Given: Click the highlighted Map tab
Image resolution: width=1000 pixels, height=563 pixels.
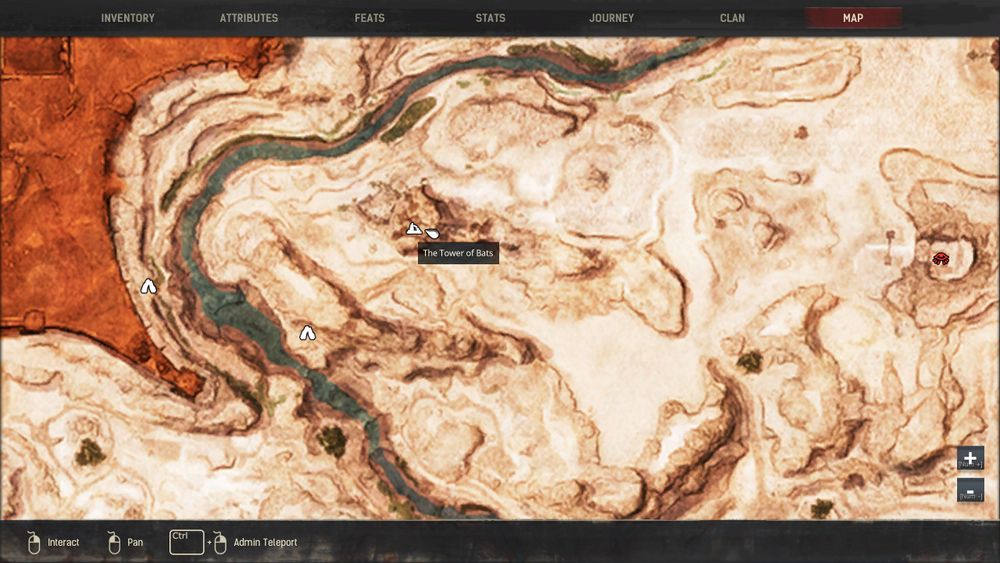Looking at the screenshot, I should point(853,18).
